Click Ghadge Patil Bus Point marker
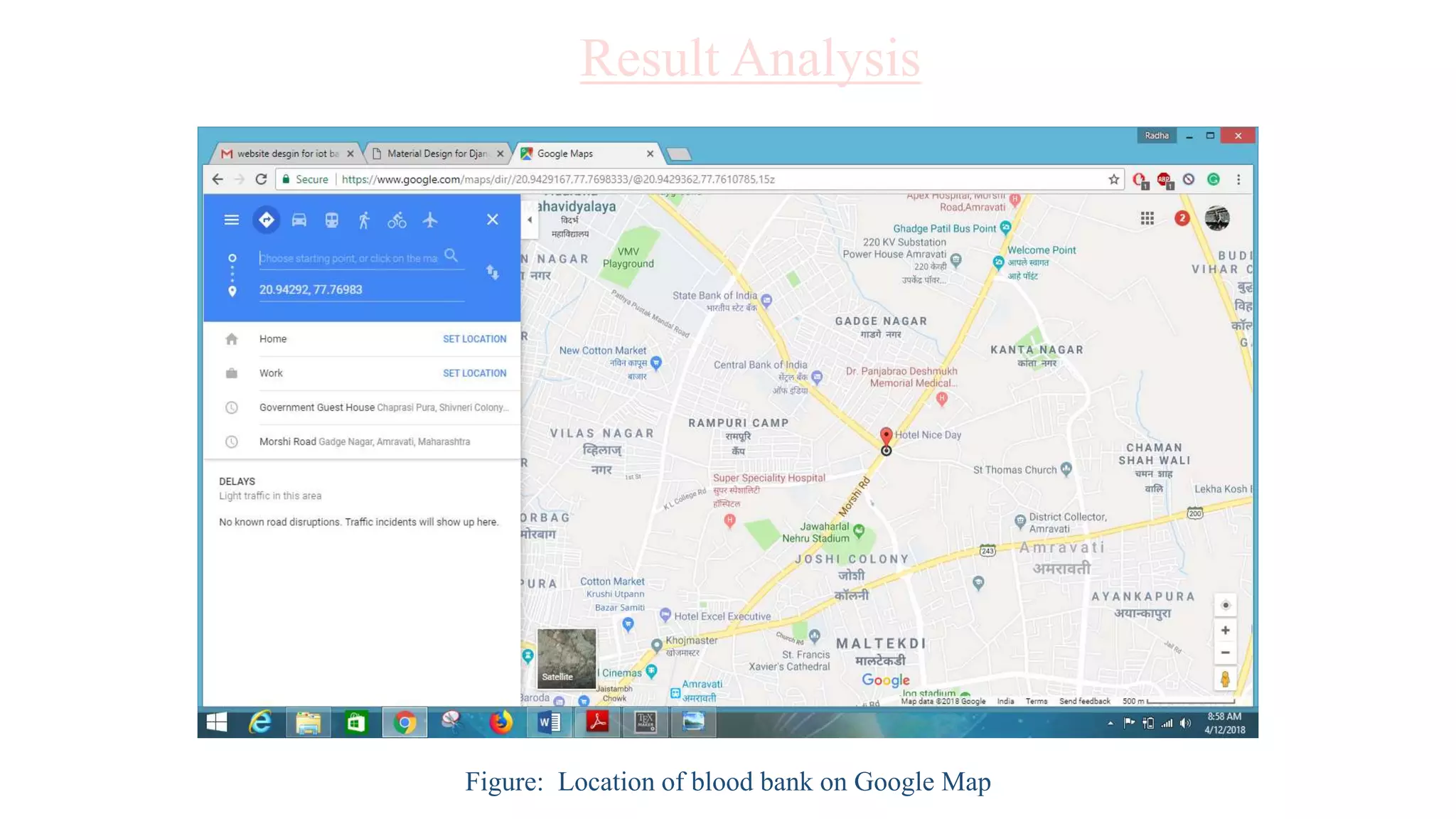The width and height of the screenshot is (1456, 819). tap(1005, 227)
